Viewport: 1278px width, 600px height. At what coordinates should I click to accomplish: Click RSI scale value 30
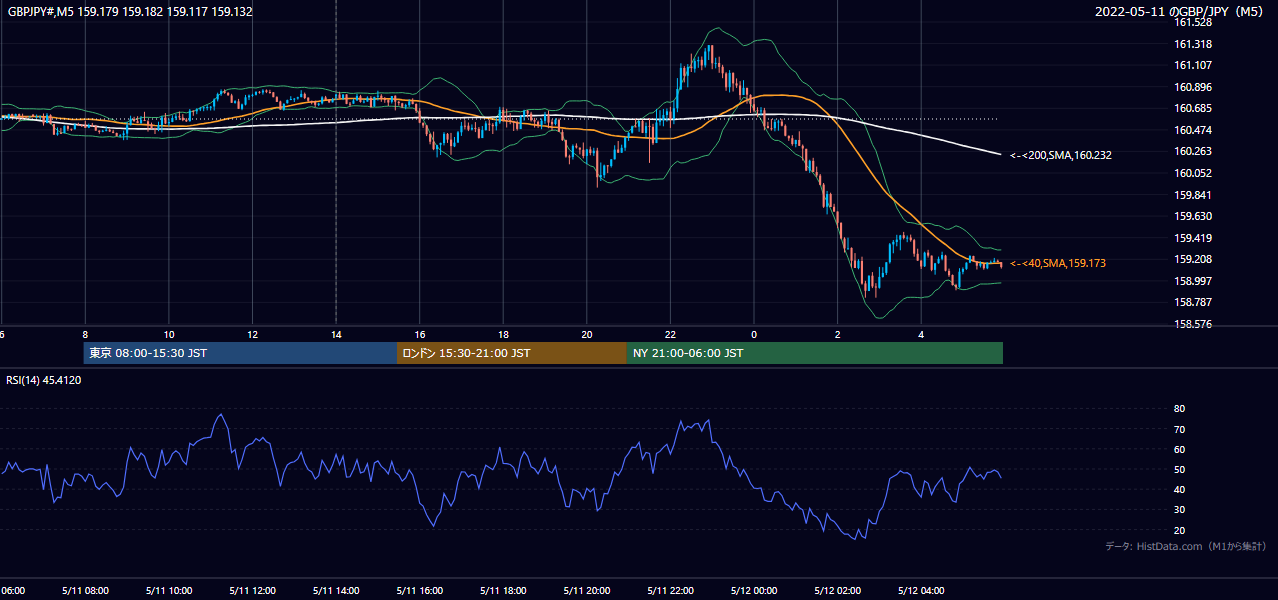pos(1179,510)
